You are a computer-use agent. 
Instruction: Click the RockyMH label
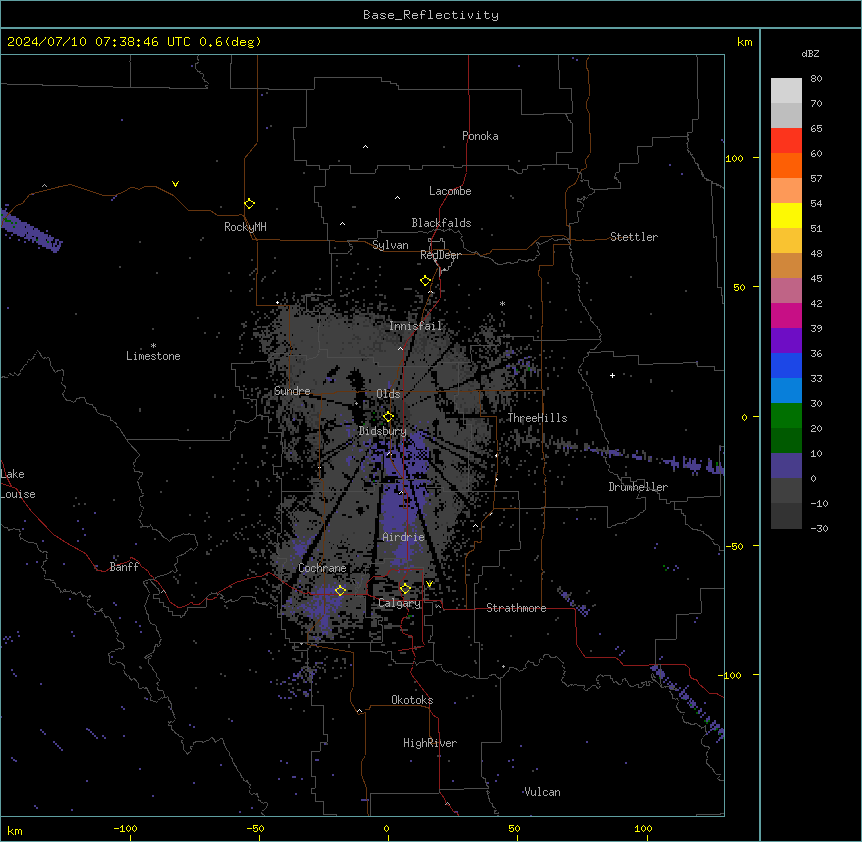point(245,227)
